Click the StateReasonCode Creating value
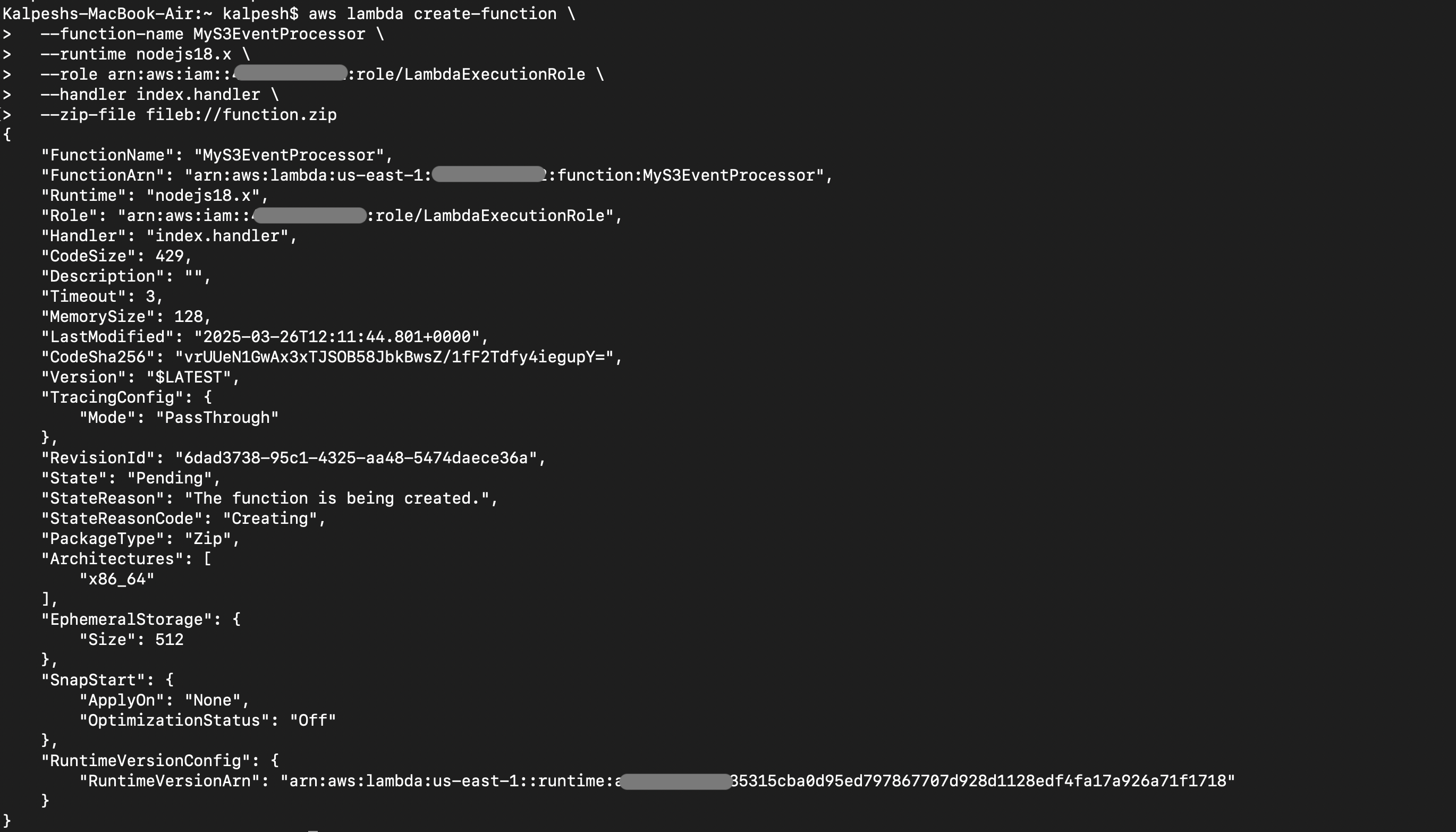 coord(270,519)
